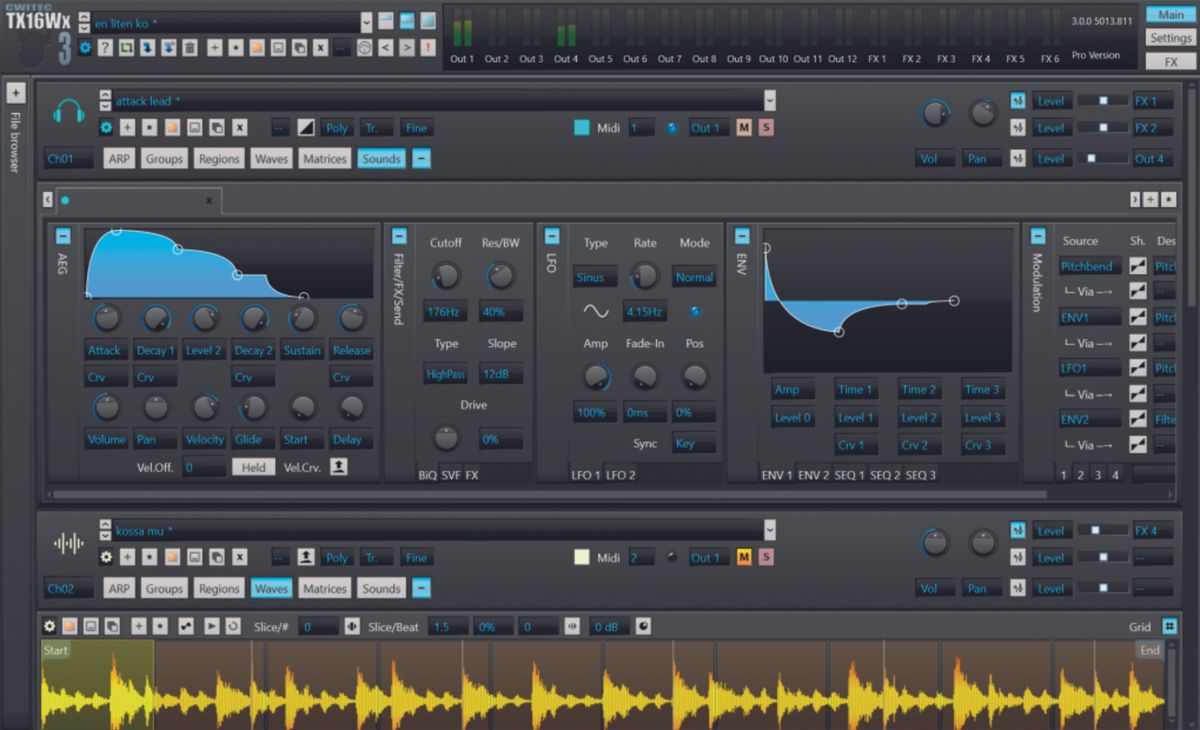
Task: Click the help question-mark icon
Action: [x=105, y=47]
